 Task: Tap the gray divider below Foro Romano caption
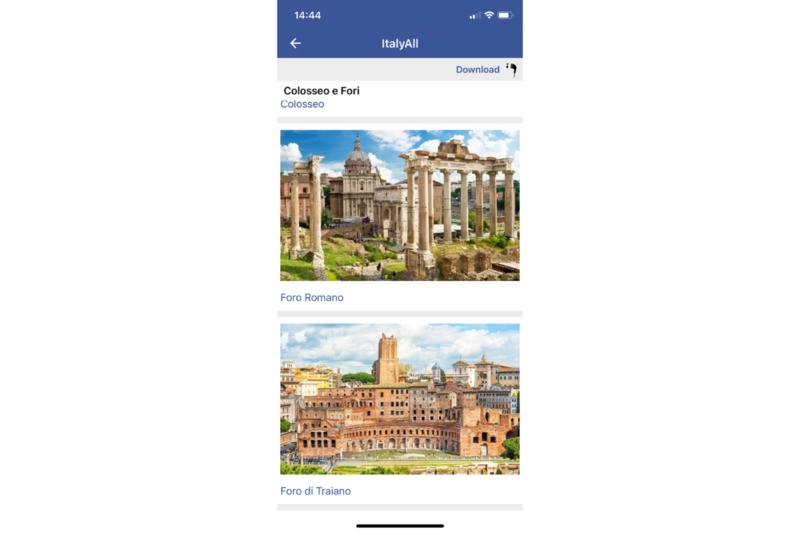(400, 314)
